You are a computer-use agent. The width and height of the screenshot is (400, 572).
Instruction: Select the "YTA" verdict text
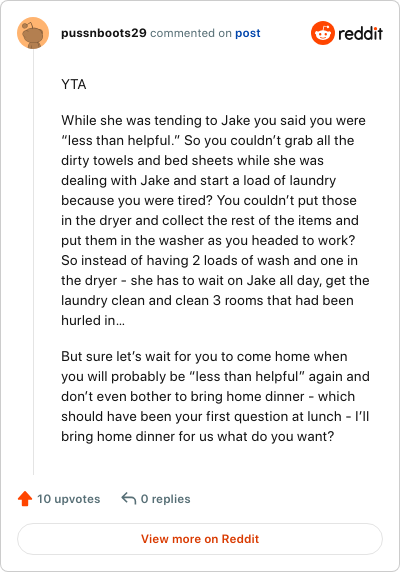pos(74,84)
